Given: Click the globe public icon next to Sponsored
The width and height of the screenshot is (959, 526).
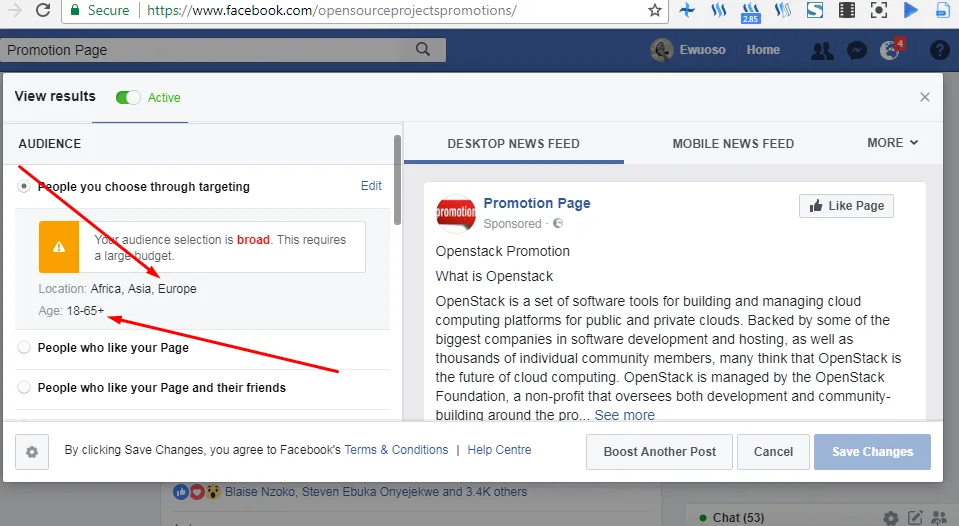Looking at the screenshot, I should click(x=558, y=223).
